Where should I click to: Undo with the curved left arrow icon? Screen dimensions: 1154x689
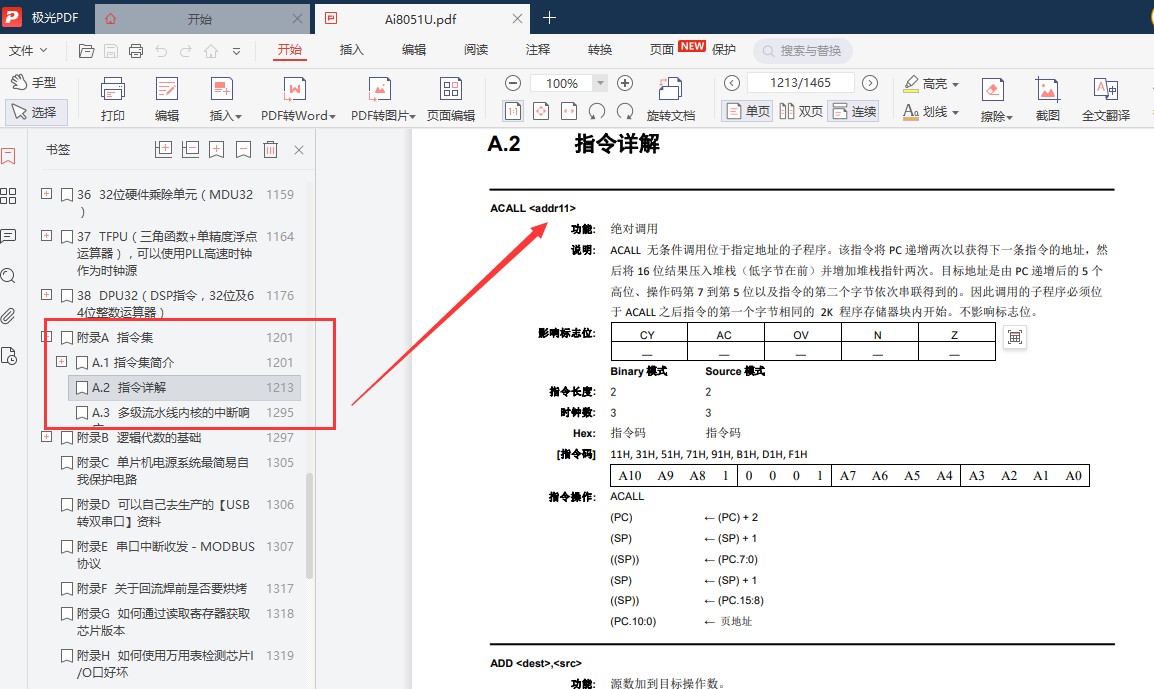coord(161,51)
